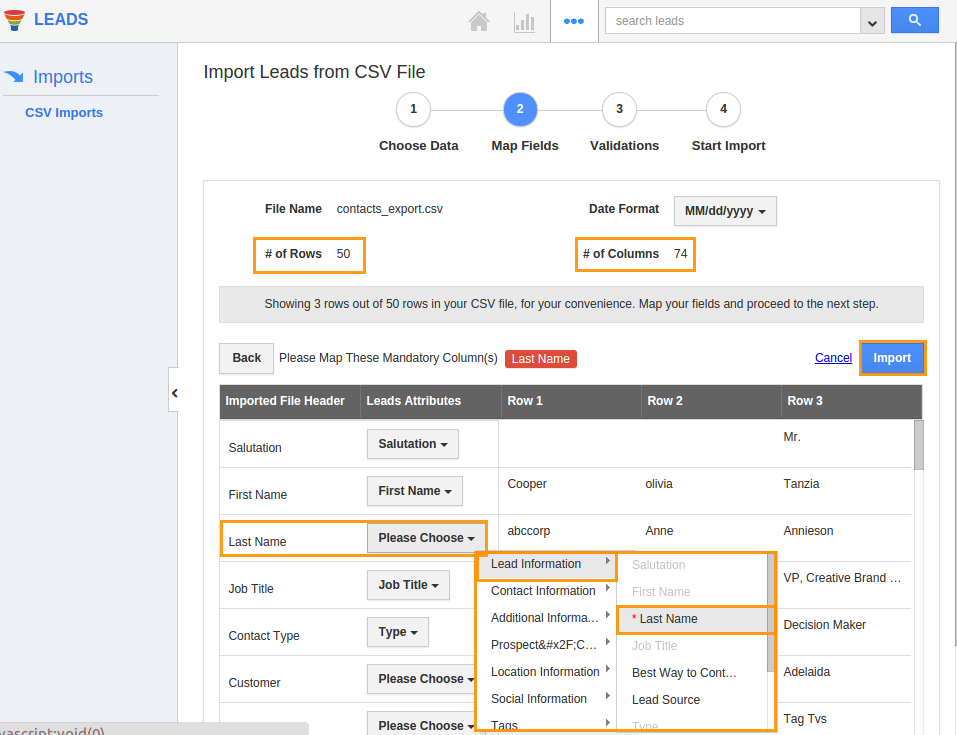Expand the Location Information submenu
Screen dimensions: 957x735
click(x=547, y=672)
